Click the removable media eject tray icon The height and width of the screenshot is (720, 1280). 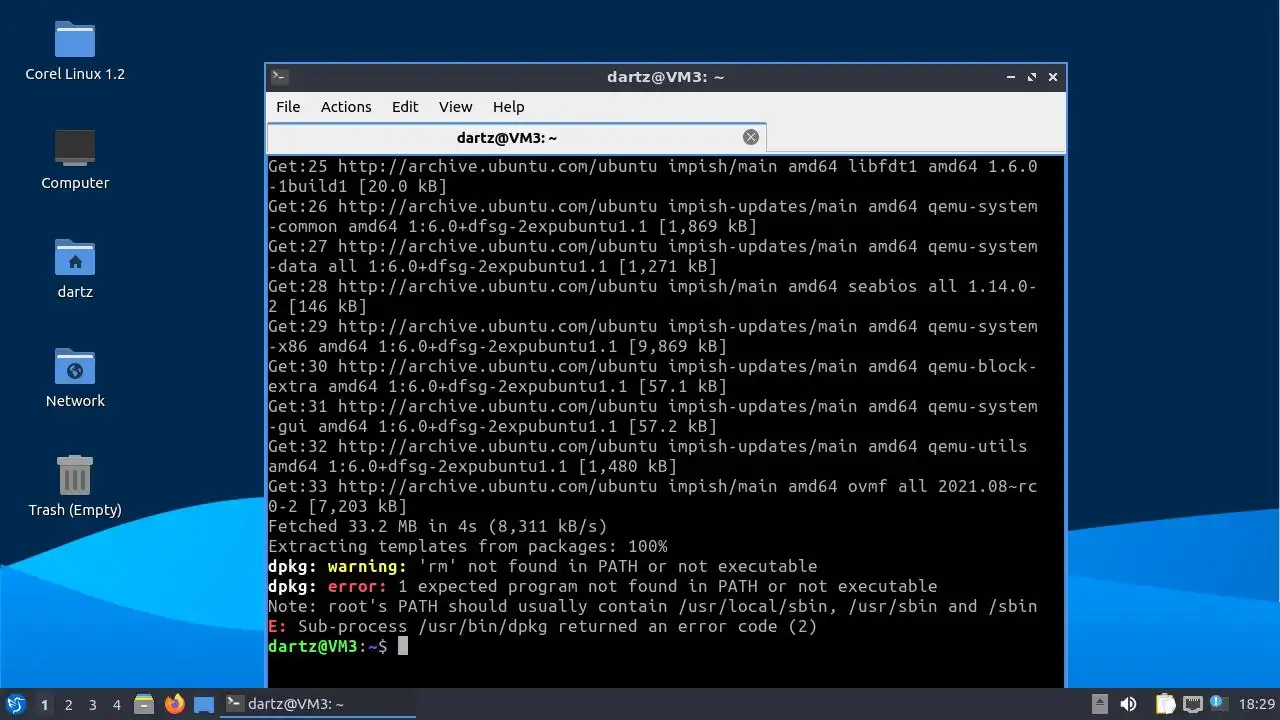coord(1099,704)
